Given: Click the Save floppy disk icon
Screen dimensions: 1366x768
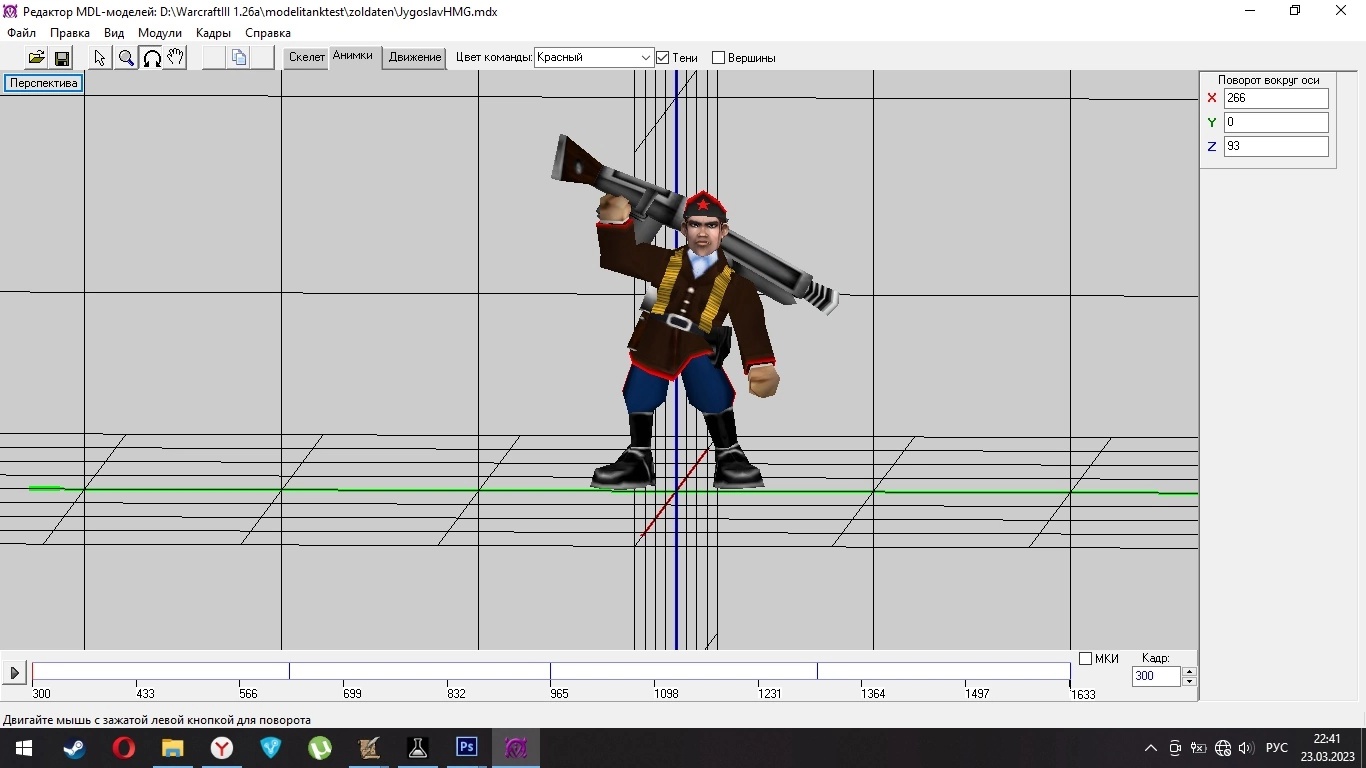Looking at the screenshot, I should pos(61,58).
